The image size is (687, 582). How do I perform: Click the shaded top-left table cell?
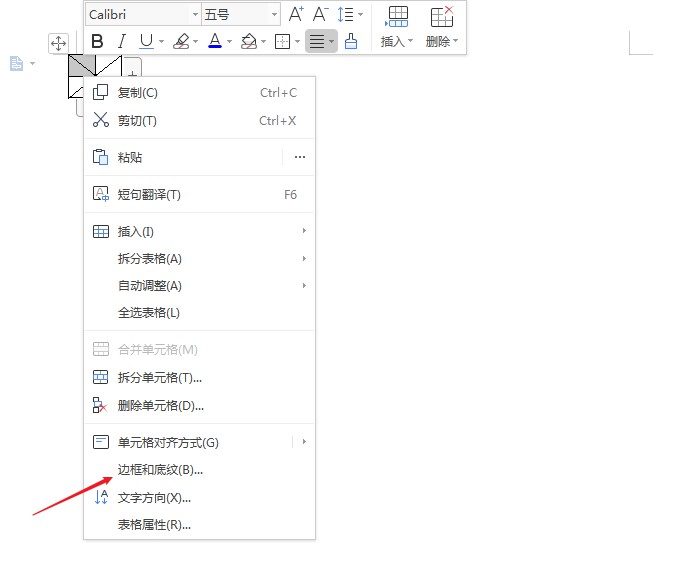[x=82, y=65]
